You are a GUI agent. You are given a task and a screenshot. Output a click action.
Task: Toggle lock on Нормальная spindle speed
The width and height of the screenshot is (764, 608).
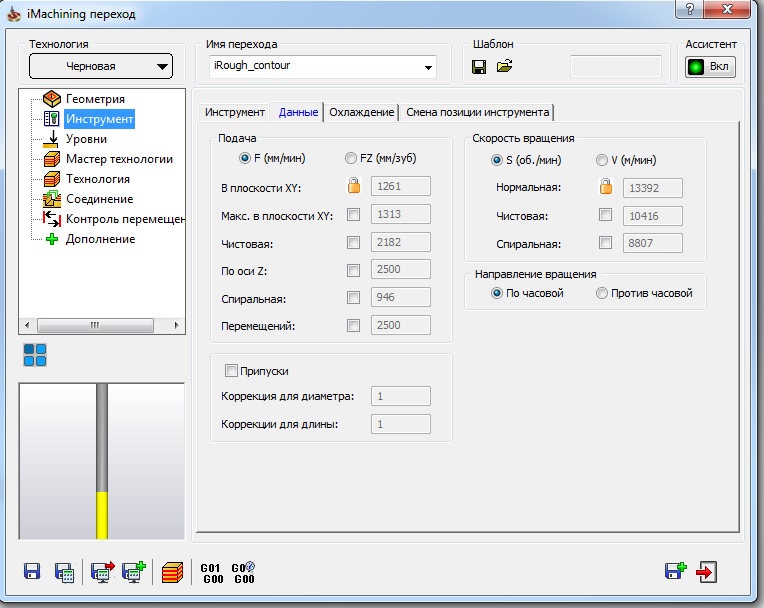pyautogui.click(x=606, y=187)
